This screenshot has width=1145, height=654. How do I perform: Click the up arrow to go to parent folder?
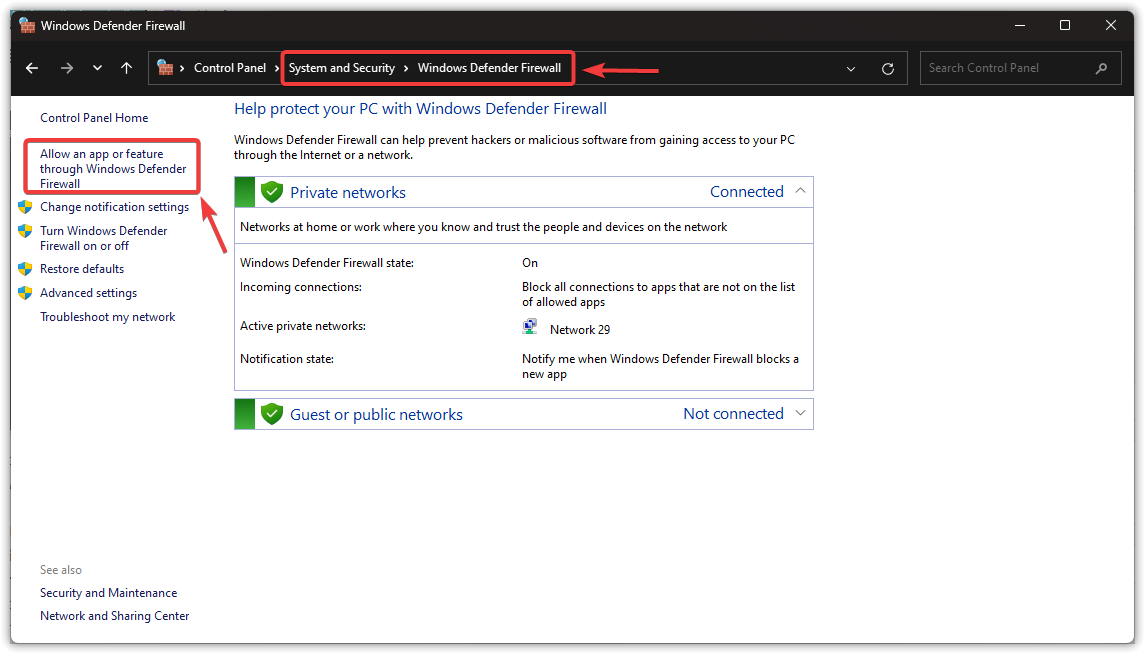[124, 67]
